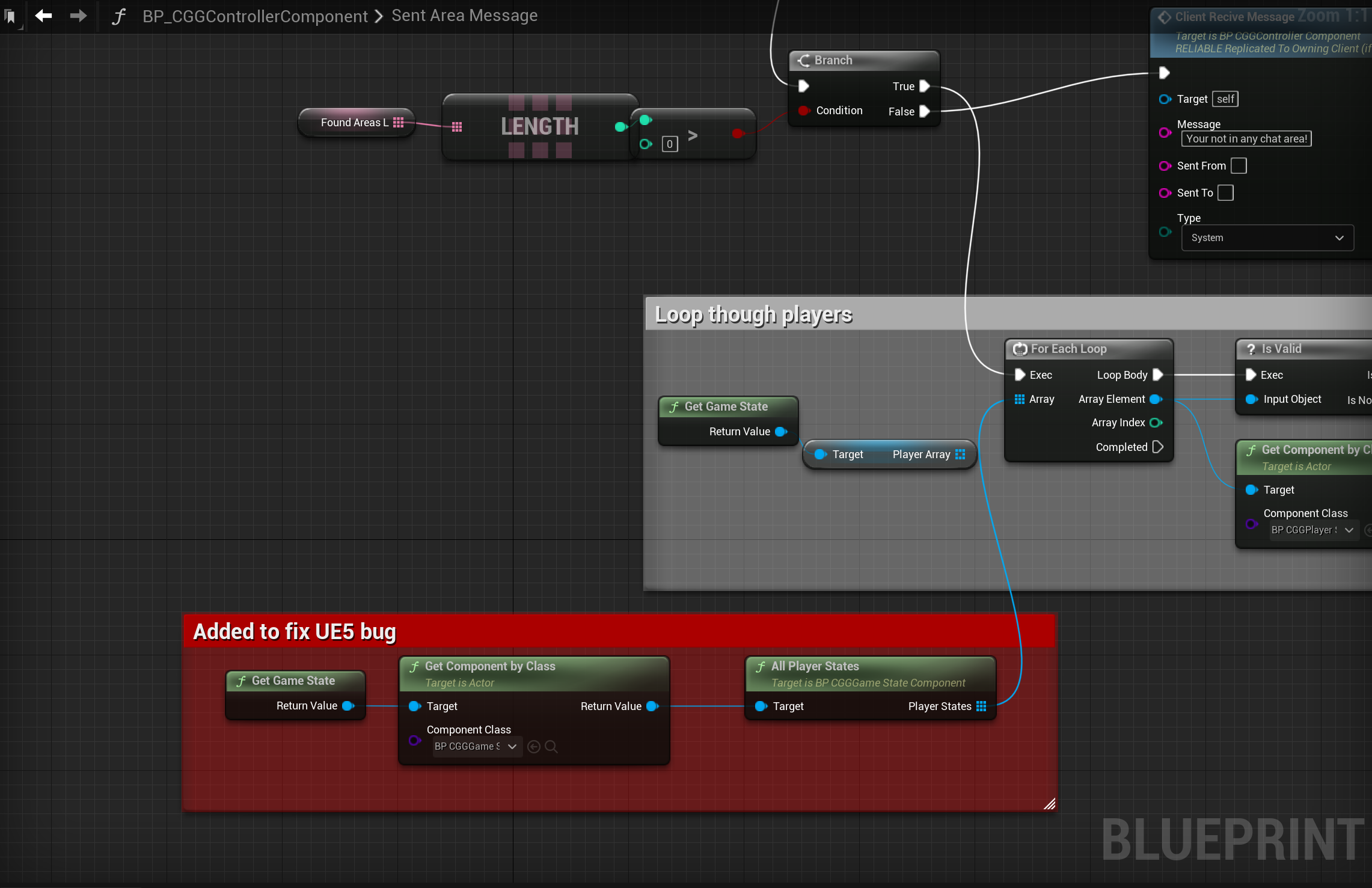Click the 'Added to fix UE5 bug' comment title
1372x888 pixels.
click(295, 632)
